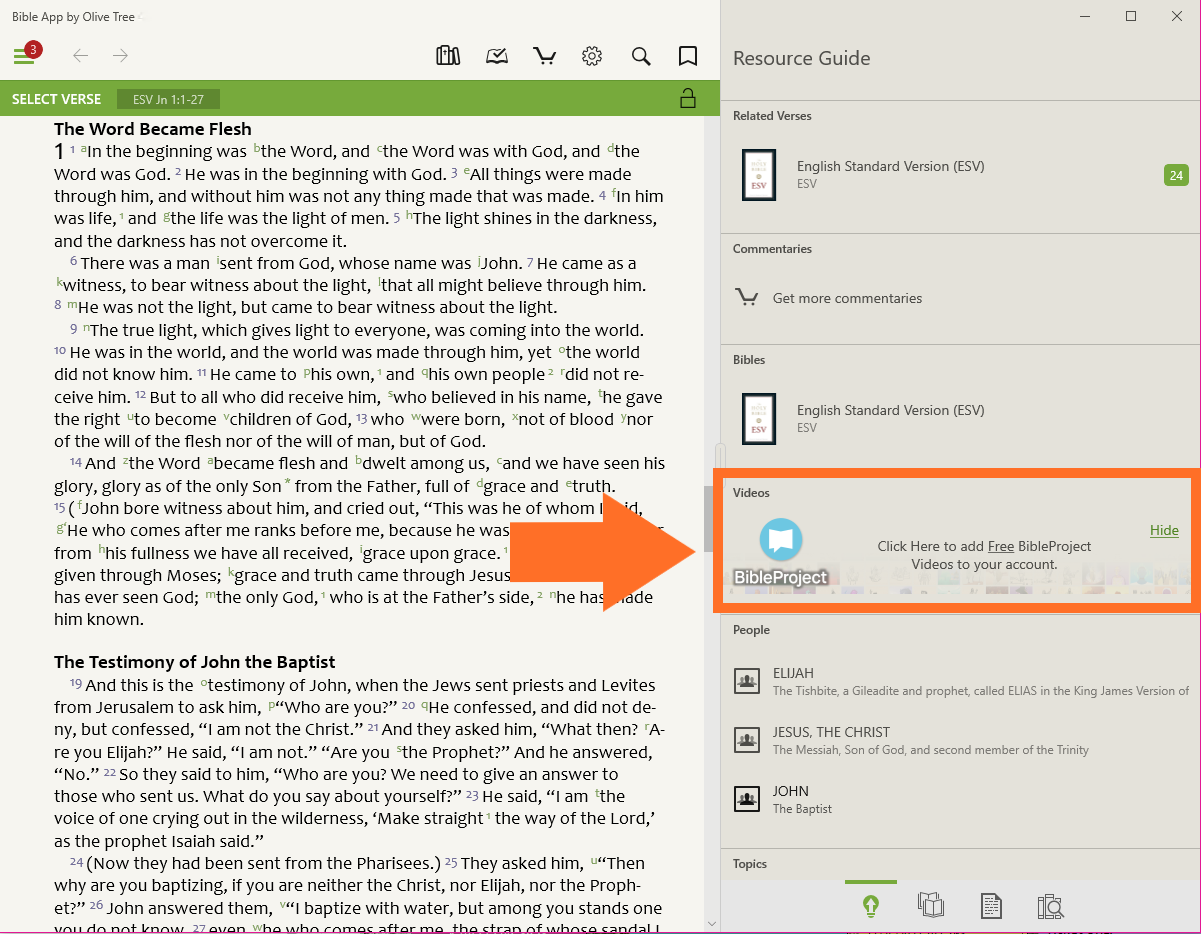1201x934 pixels.
Task: Go back with the left arrow
Action: 81,56
